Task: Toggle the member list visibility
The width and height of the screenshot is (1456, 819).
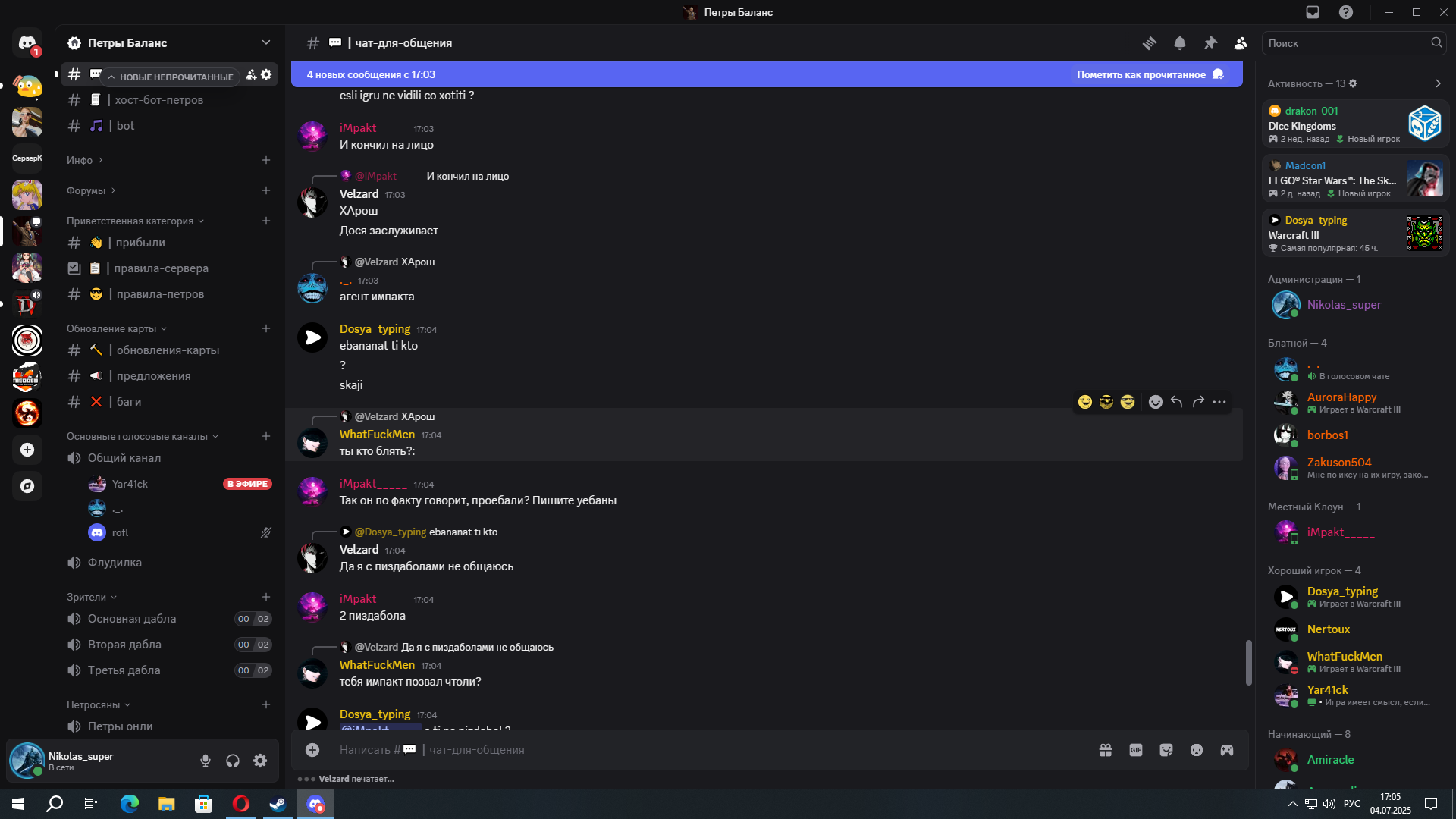Action: tap(1241, 43)
